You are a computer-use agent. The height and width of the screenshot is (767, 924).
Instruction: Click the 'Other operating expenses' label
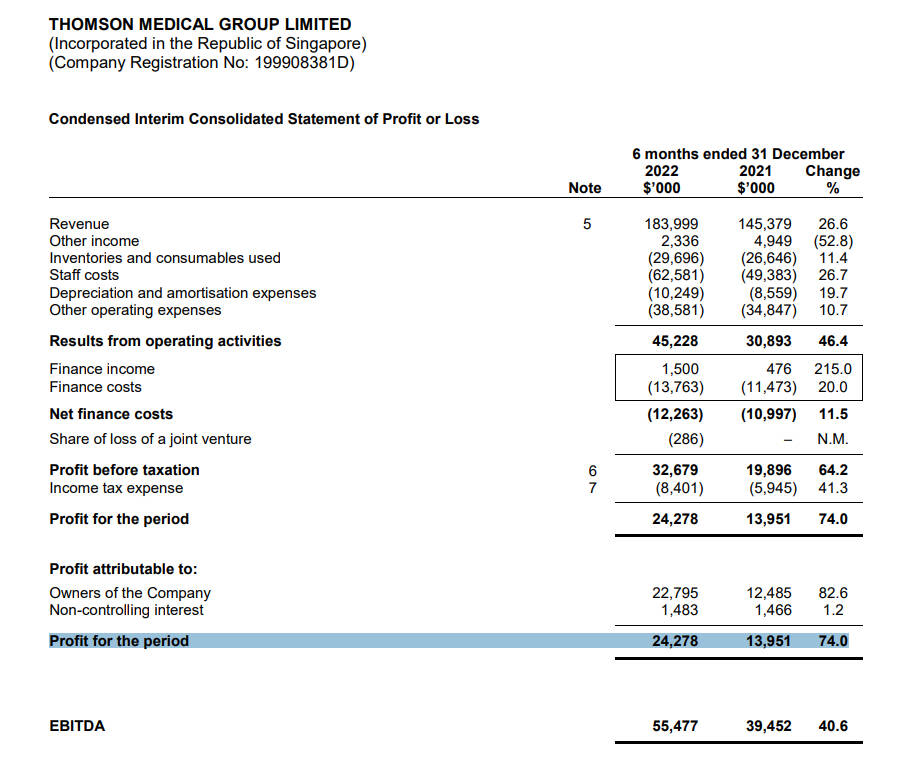[136, 310]
